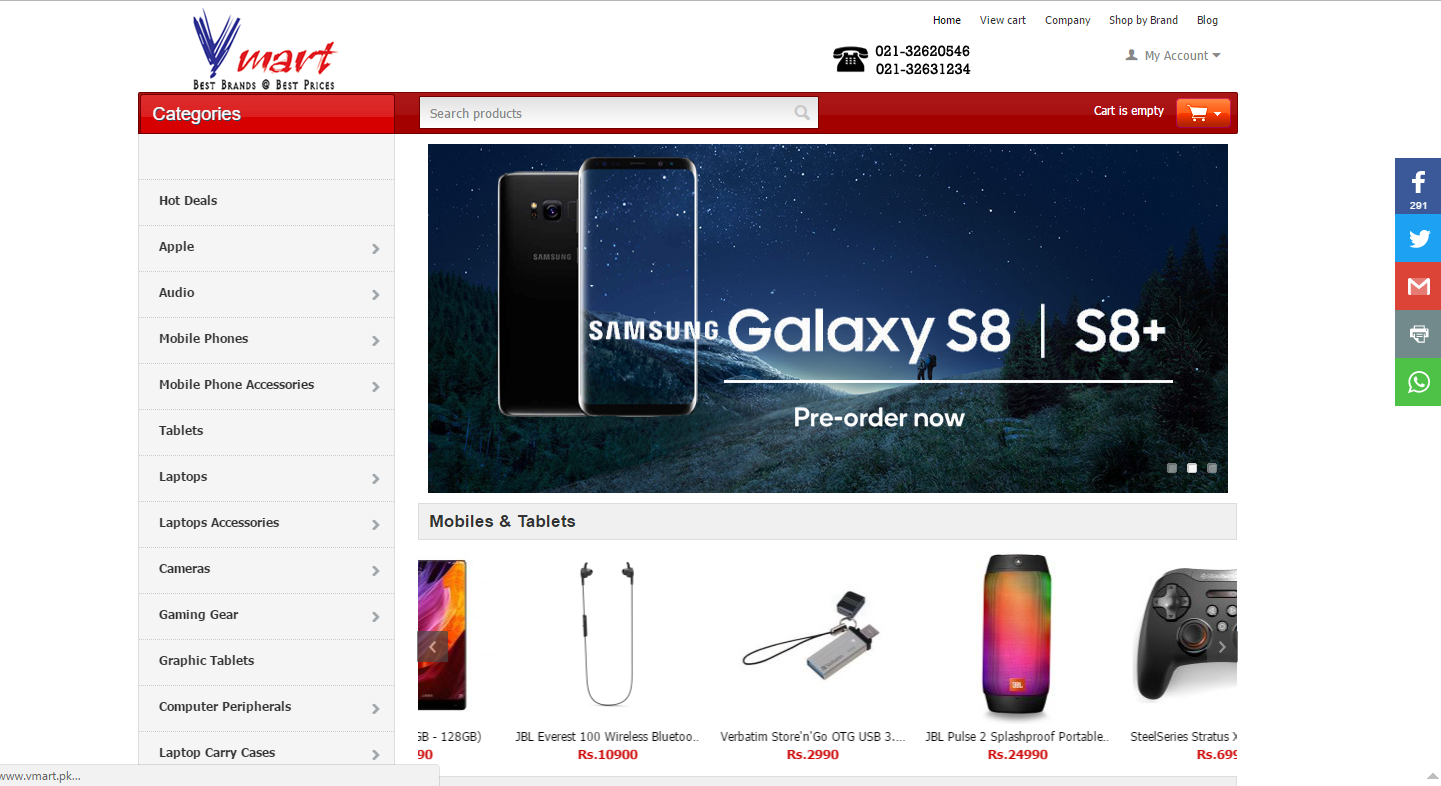1441x786 pixels.
Task: Share page via Twitter bird icon
Action: tap(1418, 238)
